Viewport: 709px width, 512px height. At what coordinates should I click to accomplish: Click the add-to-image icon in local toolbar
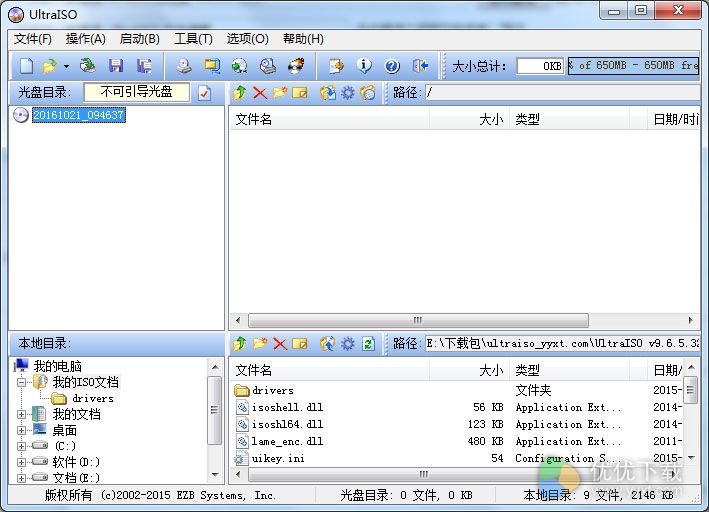[x=328, y=344]
